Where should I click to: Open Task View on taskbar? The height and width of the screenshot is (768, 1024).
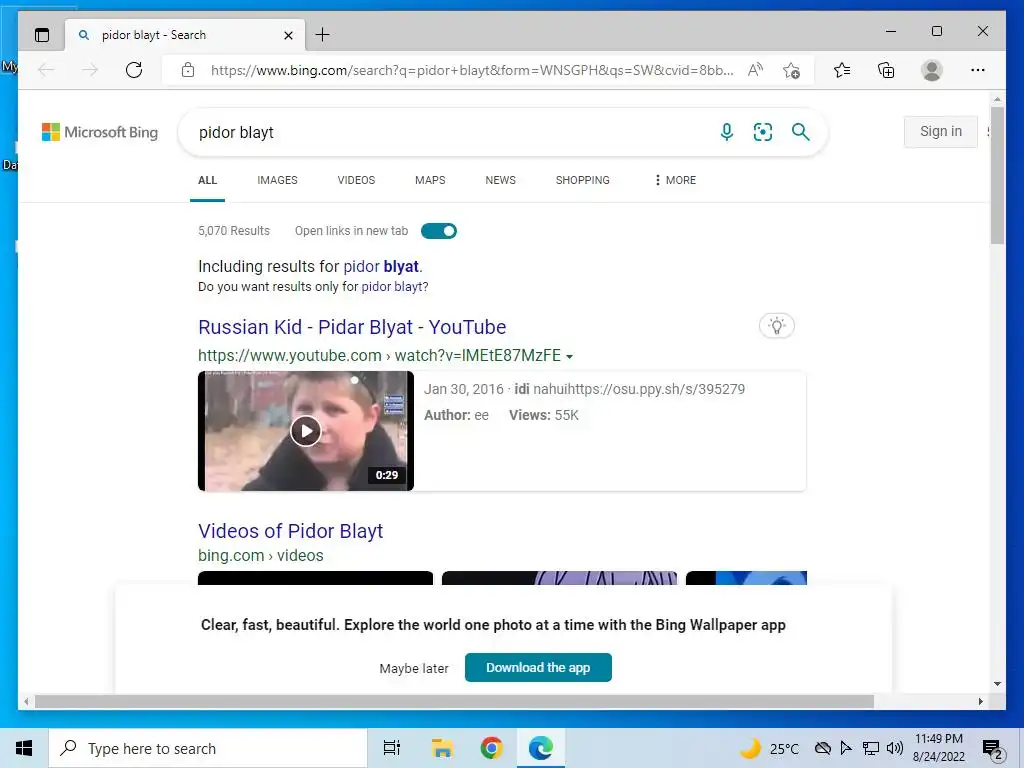(392, 748)
